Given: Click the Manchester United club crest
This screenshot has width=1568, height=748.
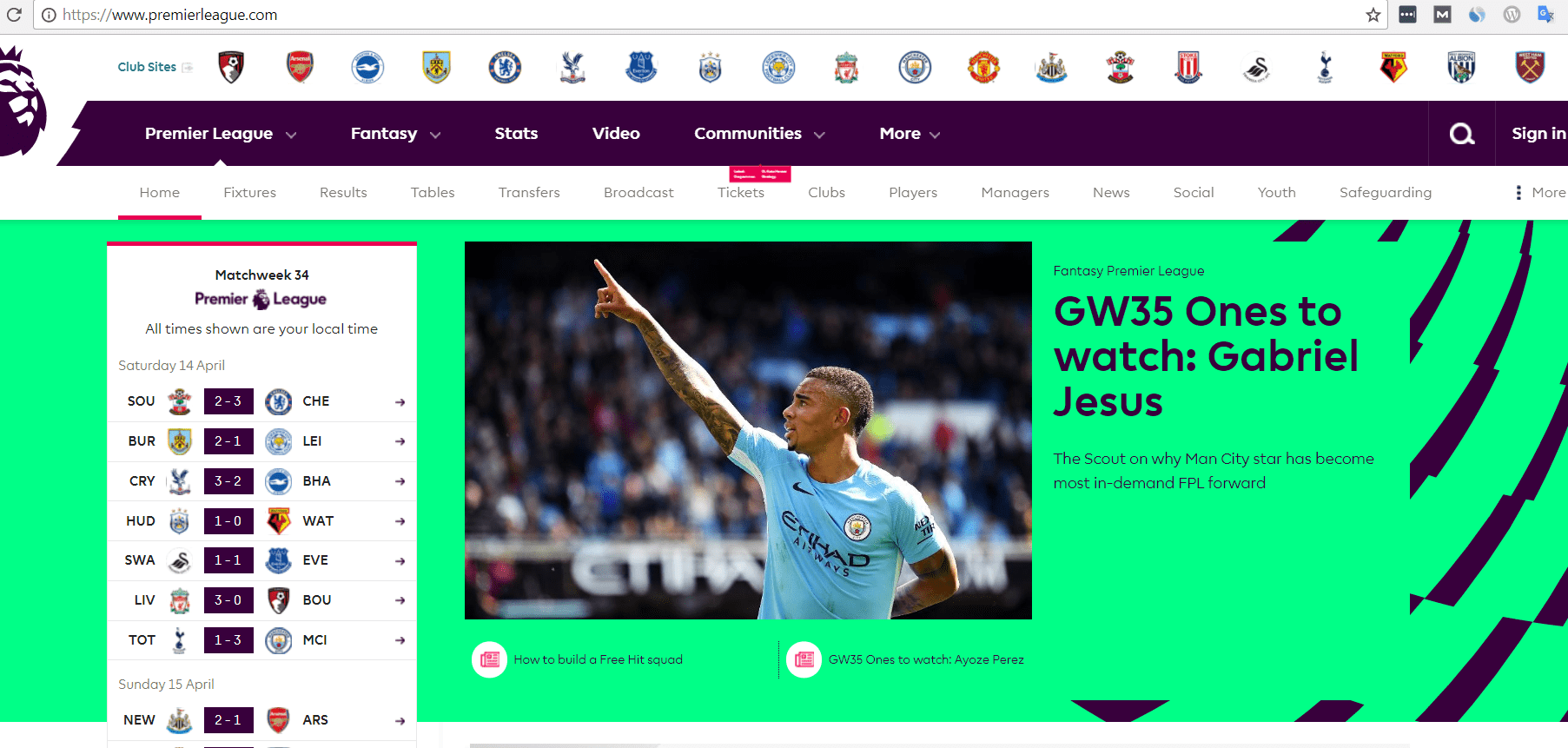Looking at the screenshot, I should pyautogui.click(x=983, y=67).
